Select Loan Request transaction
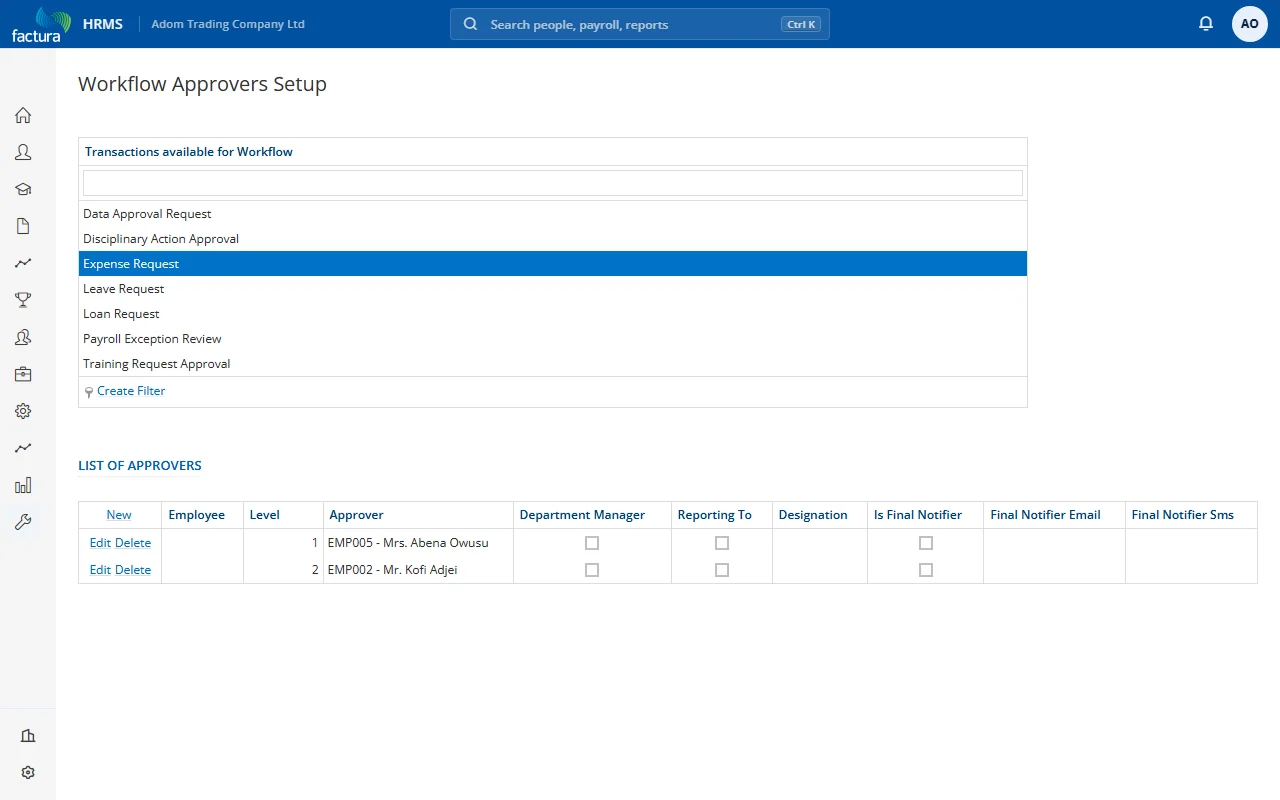The image size is (1280, 800). 553,314
